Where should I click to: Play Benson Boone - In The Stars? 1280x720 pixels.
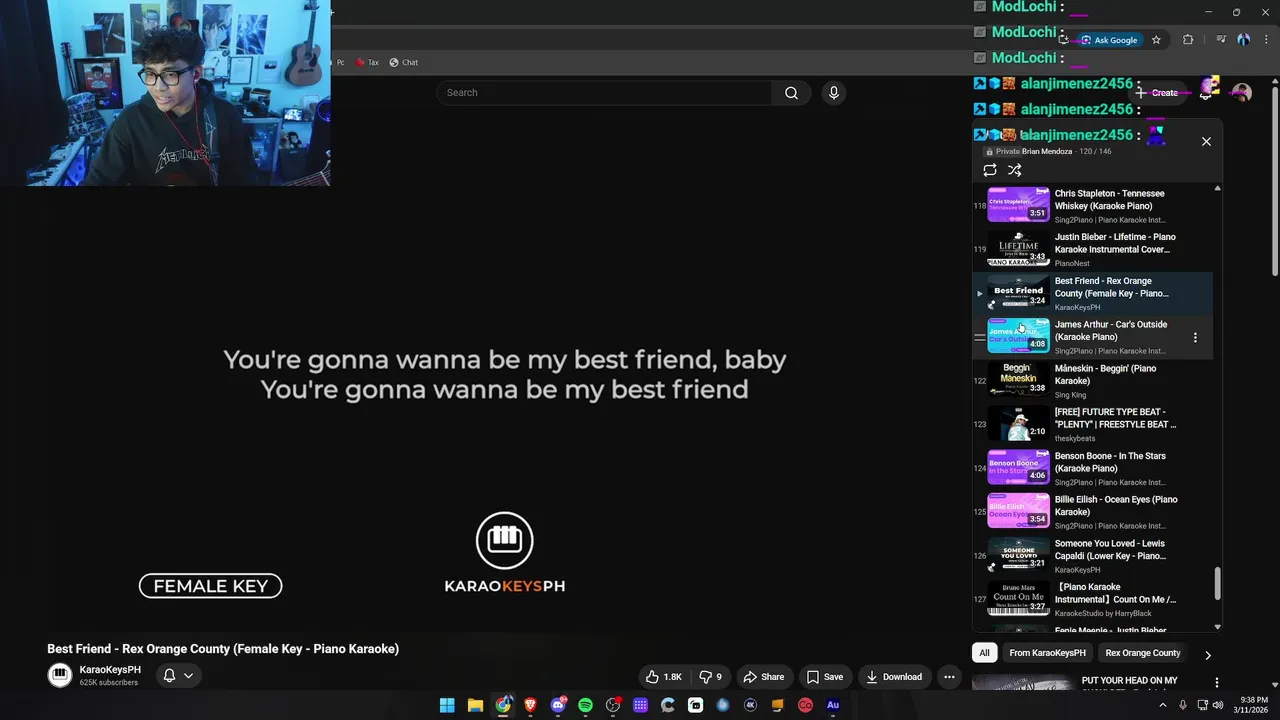tap(1092, 468)
